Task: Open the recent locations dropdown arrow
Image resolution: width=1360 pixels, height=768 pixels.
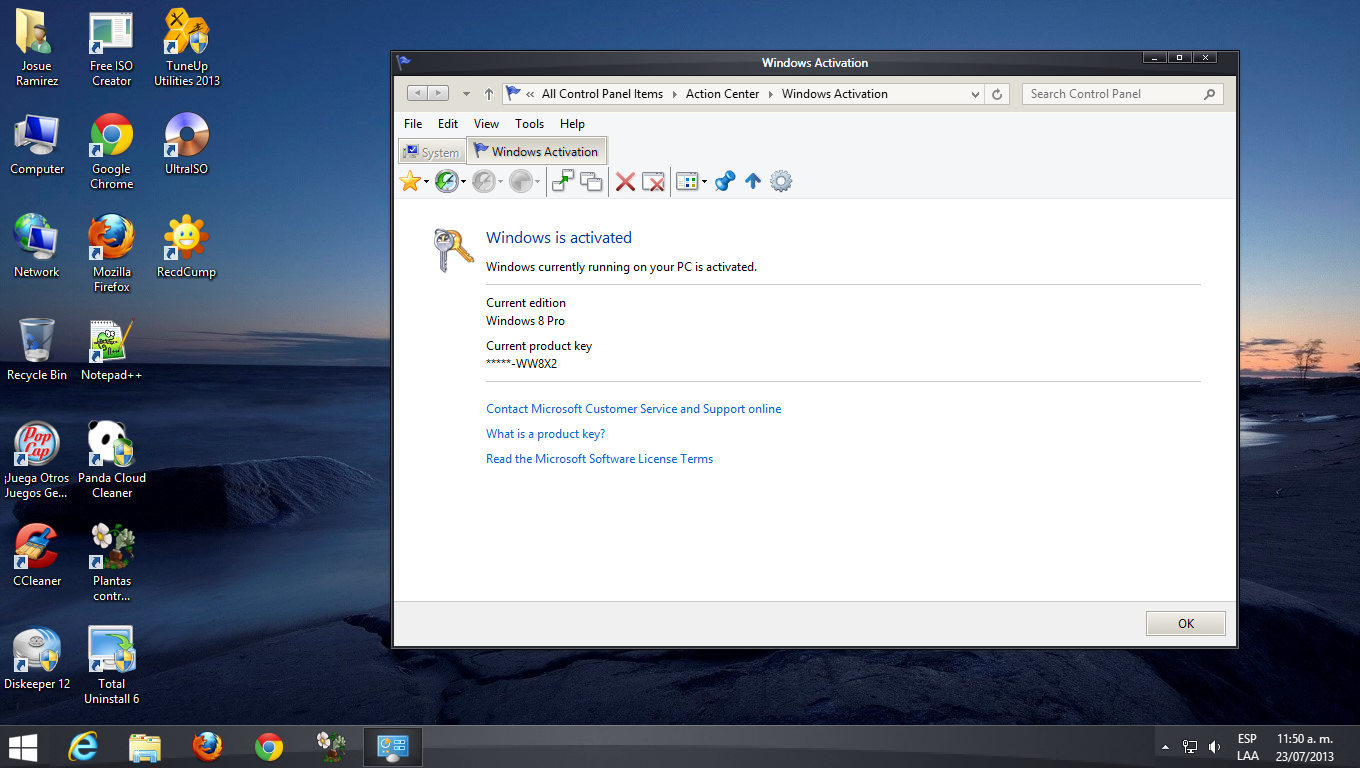Action: 466,94
